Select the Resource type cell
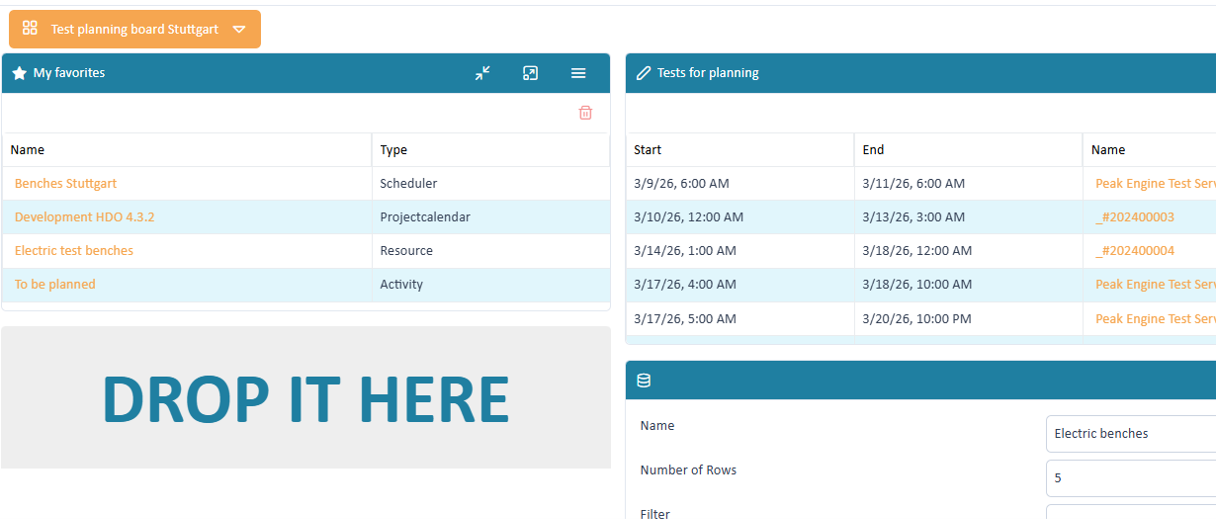The height and width of the screenshot is (519, 1216). (491, 250)
